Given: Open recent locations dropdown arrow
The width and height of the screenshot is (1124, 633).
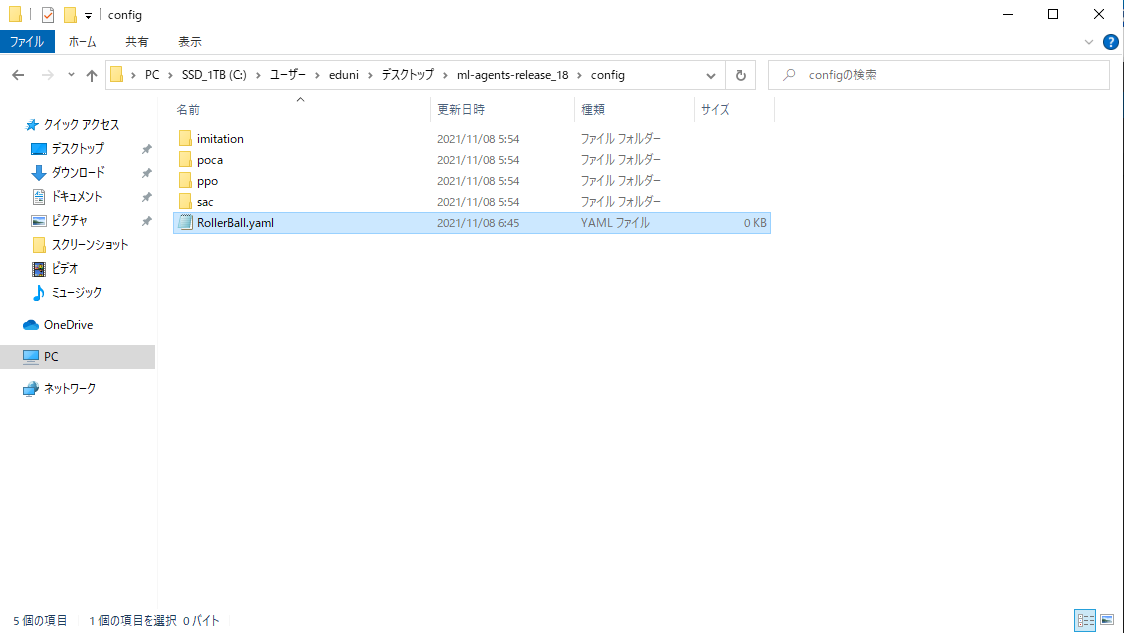Looking at the screenshot, I should tap(71, 75).
